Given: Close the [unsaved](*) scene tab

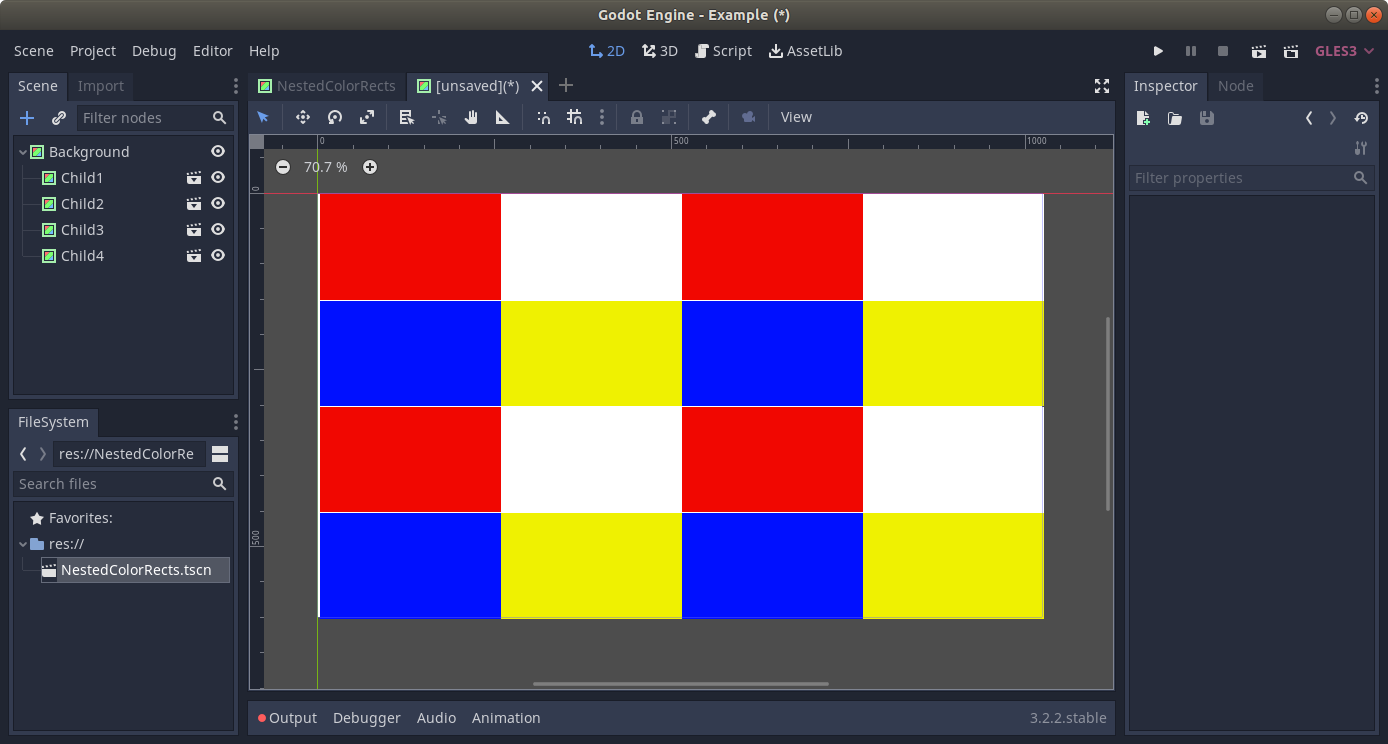Looking at the screenshot, I should pyautogui.click(x=537, y=86).
